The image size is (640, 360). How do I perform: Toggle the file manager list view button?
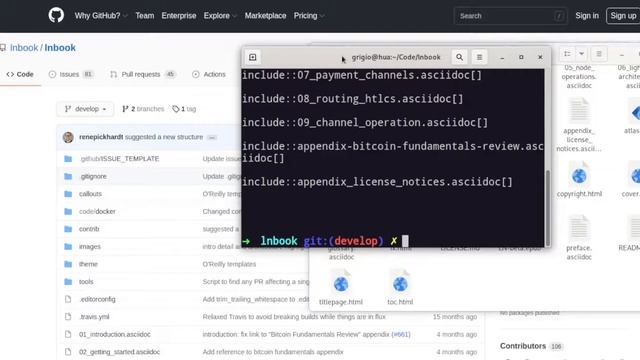click(x=567, y=54)
